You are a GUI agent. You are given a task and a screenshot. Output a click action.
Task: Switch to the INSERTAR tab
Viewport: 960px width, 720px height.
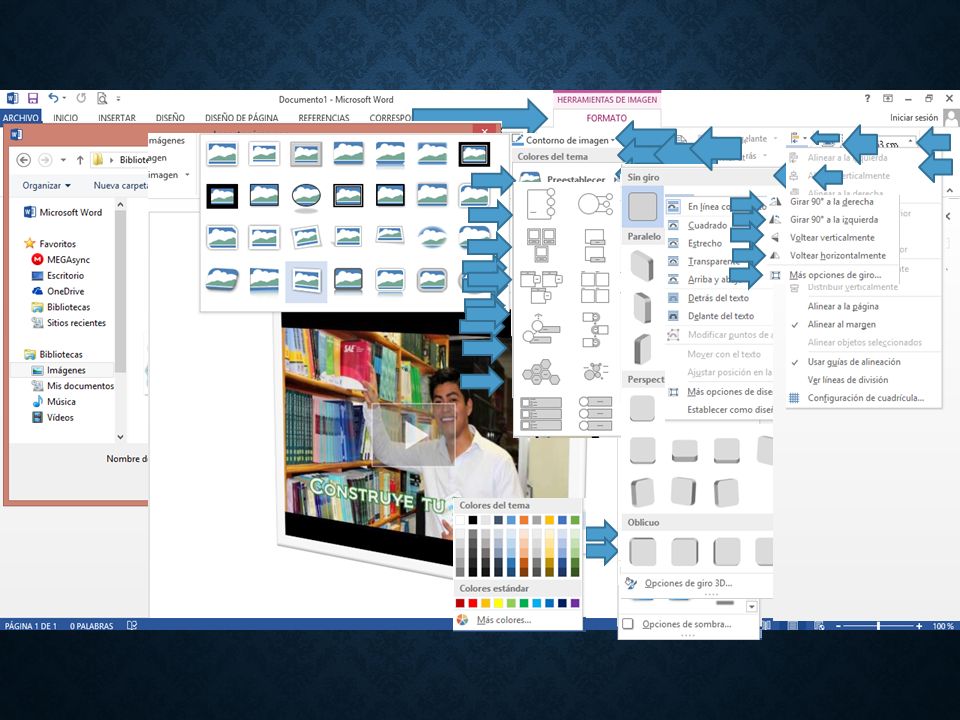[x=117, y=118]
